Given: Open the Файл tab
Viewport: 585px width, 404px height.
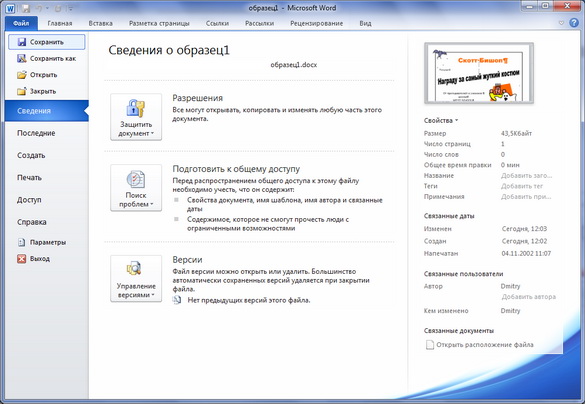Looking at the screenshot, I should 21,23.
